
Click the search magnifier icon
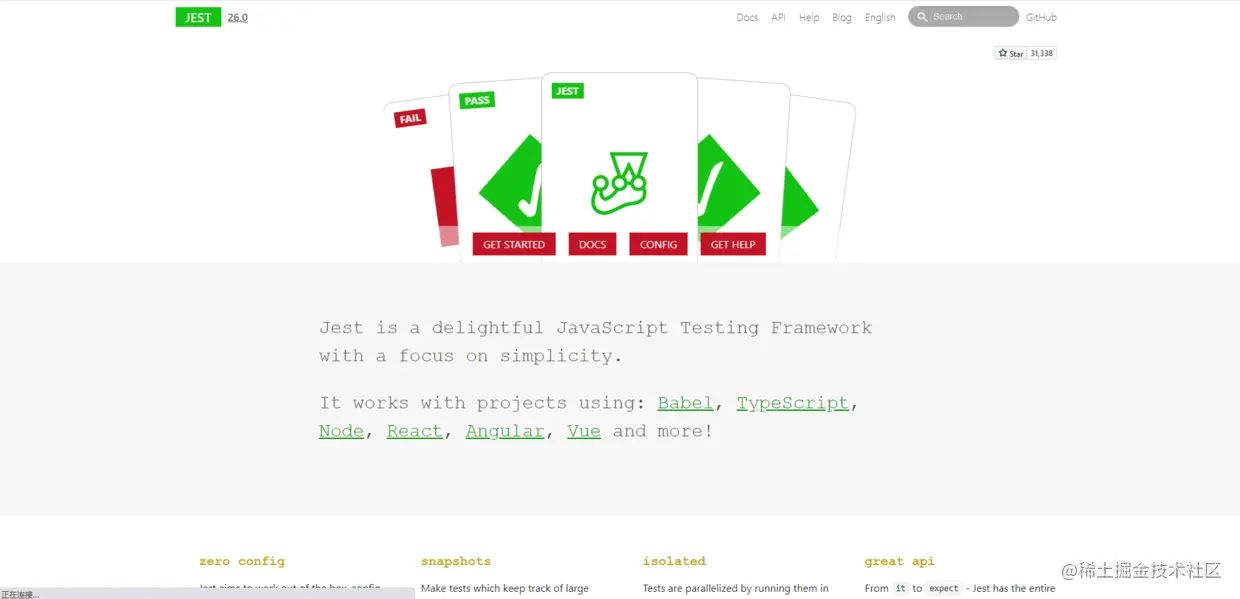[x=924, y=17]
